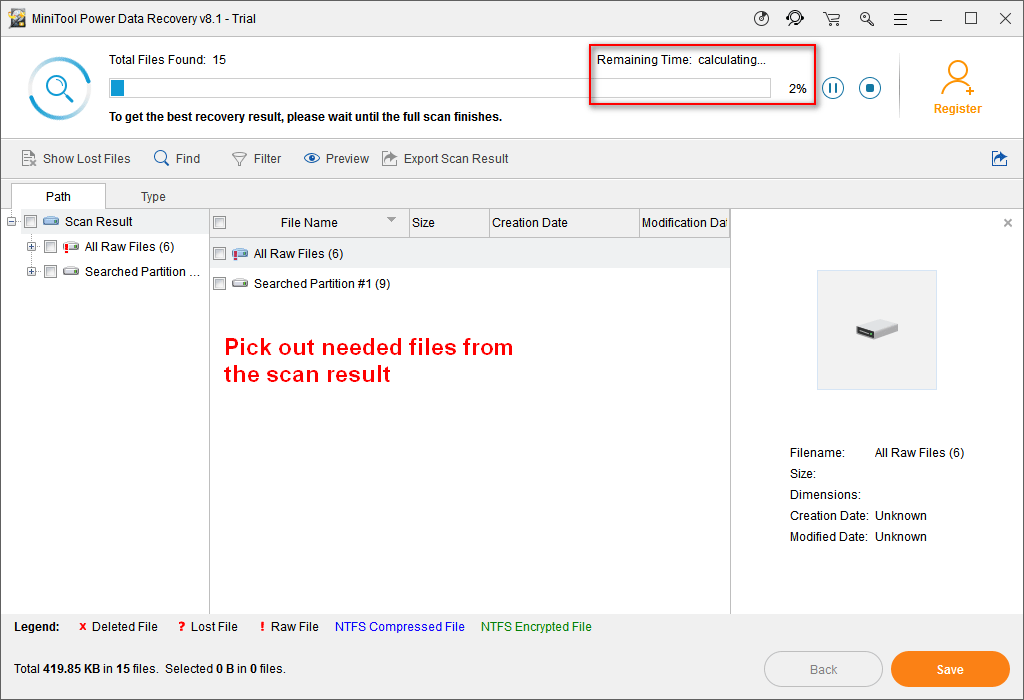This screenshot has height=700, width=1024.
Task: Open the support headset icon
Action: [795, 18]
